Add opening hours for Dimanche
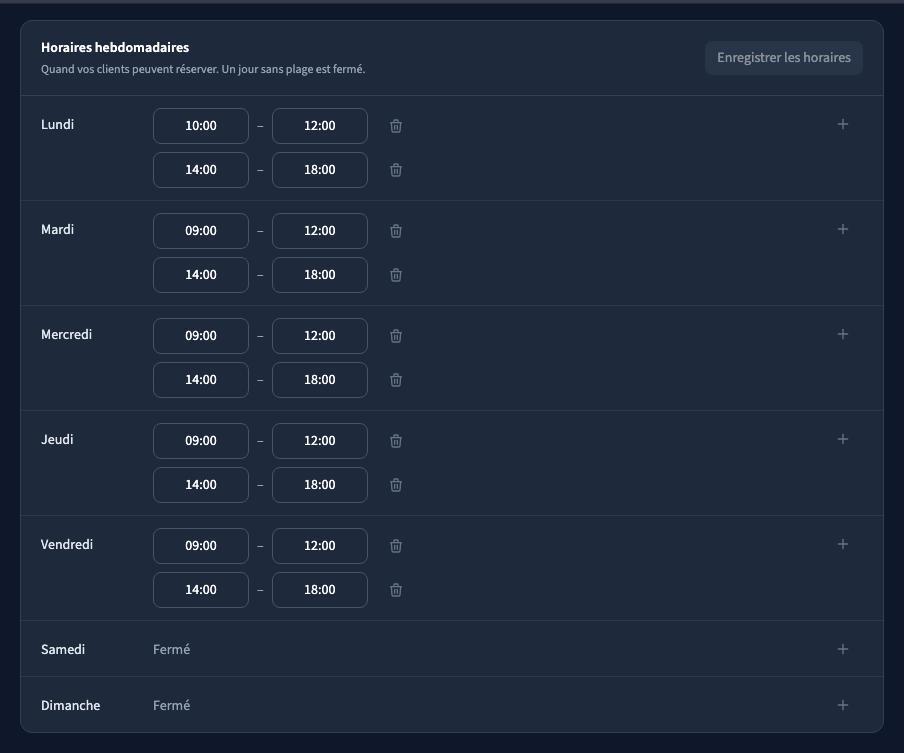This screenshot has height=753, width=904. [x=842, y=705]
